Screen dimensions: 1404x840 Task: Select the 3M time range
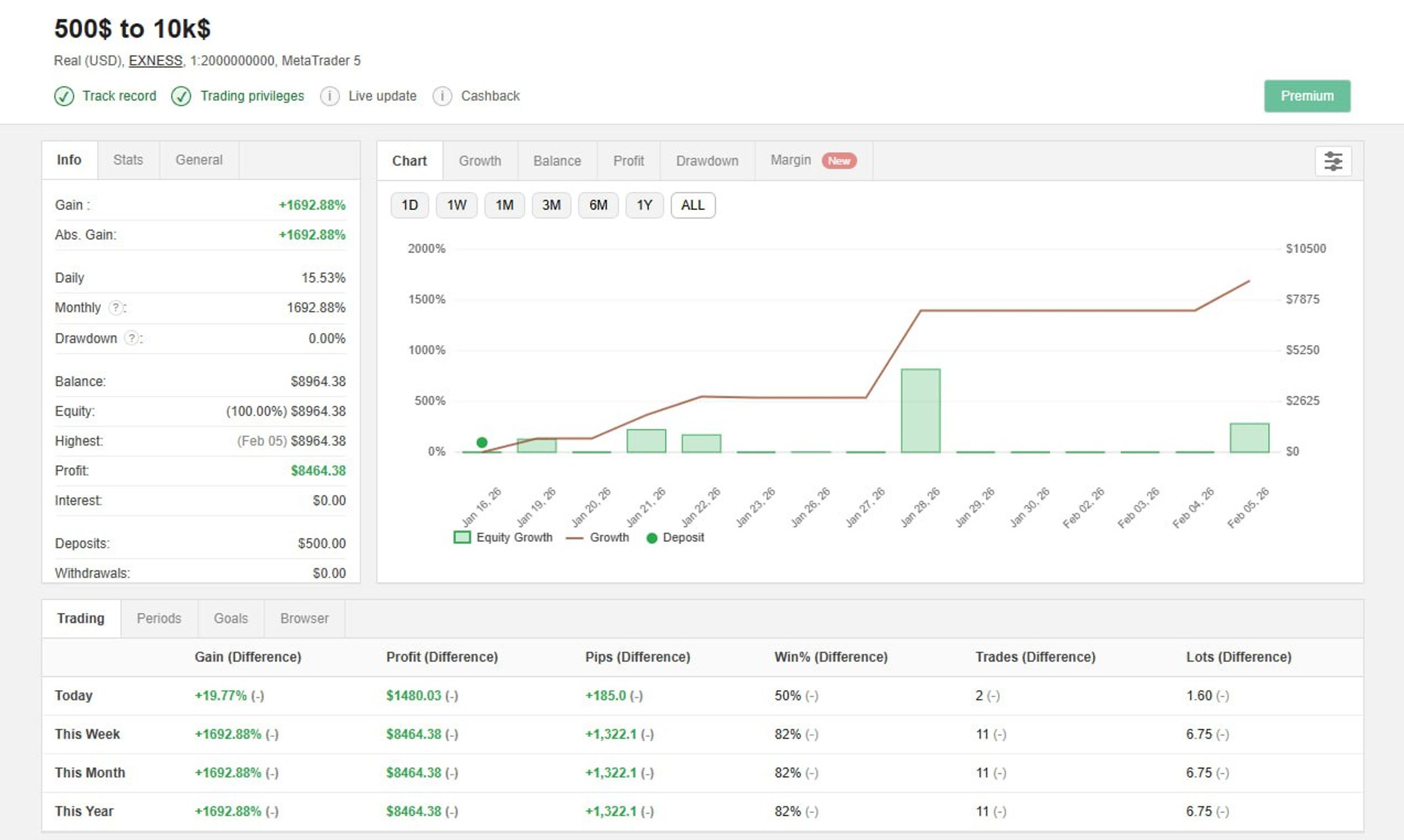pos(551,205)
